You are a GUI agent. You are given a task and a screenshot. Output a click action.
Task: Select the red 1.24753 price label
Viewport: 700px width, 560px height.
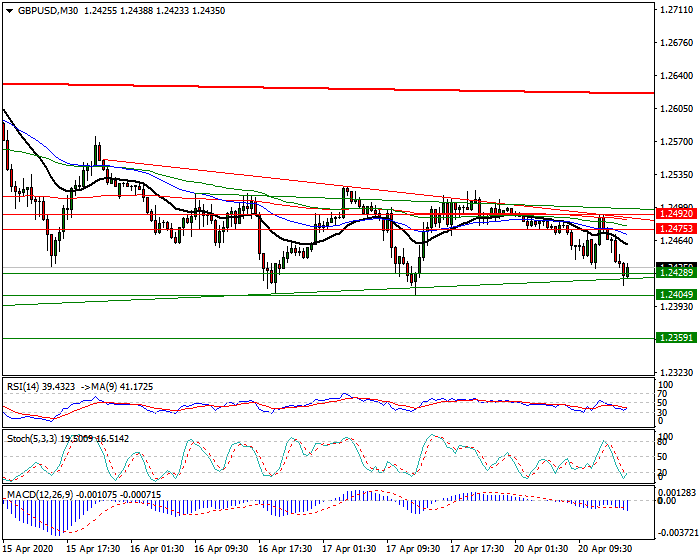point(676,229)
